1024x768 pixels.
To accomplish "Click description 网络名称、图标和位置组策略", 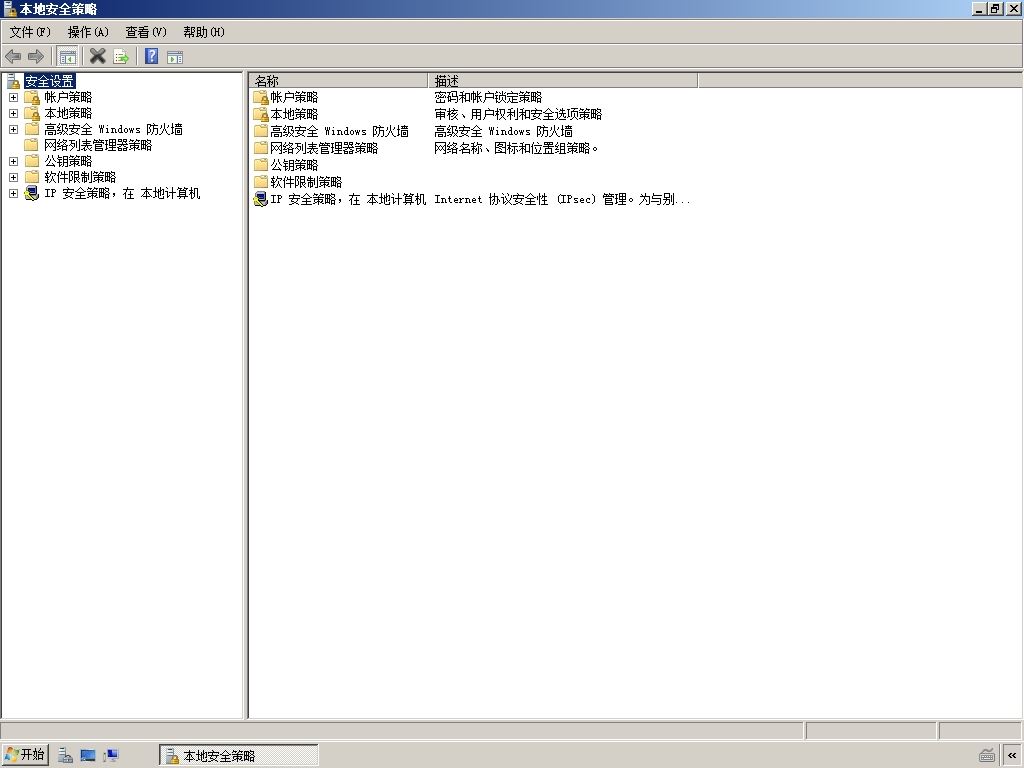I will [x=516, y=148].
